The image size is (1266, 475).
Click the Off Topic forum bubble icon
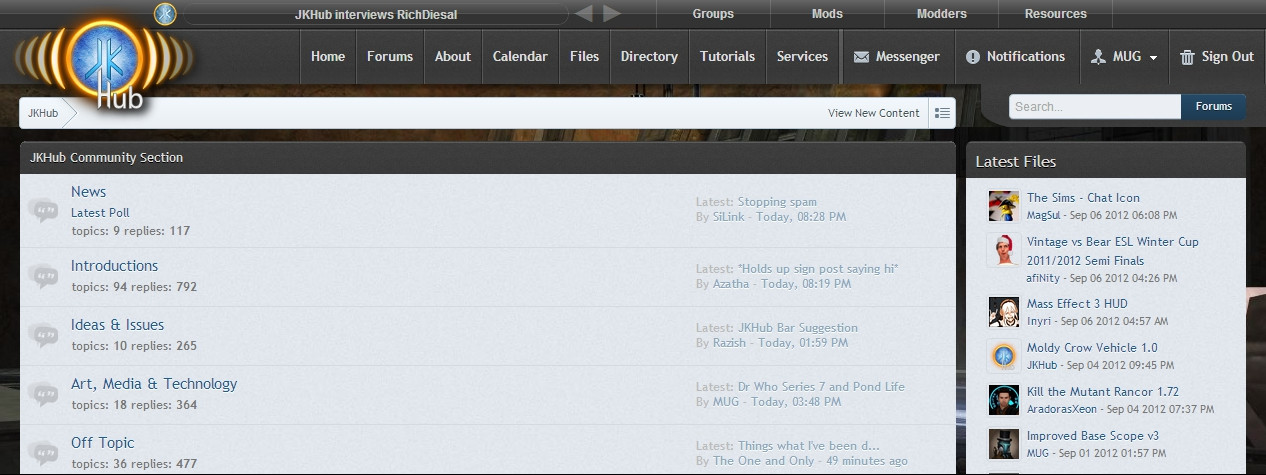(43, 453)
